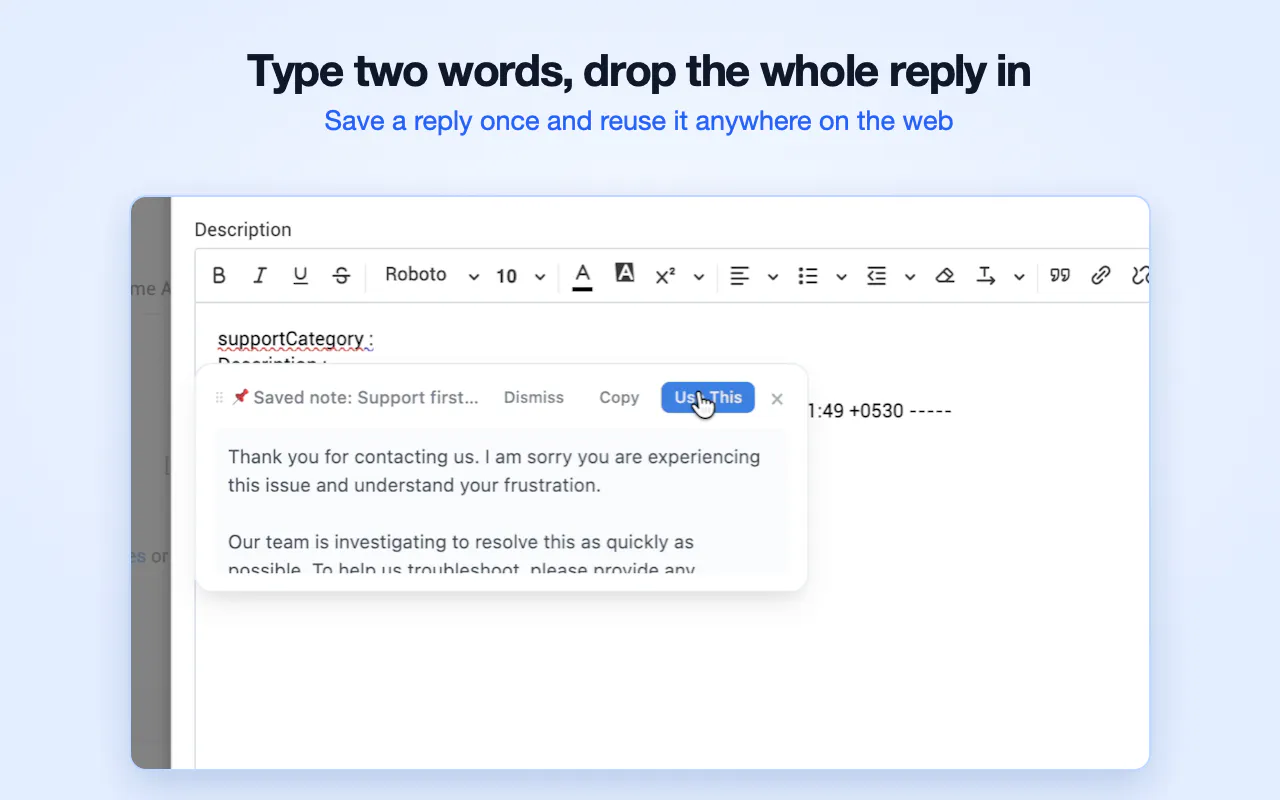Image resolution: width=1280 pixels, height=800 pixels.
Task: Insert a block quote
Action: [x=1060, y=275]
